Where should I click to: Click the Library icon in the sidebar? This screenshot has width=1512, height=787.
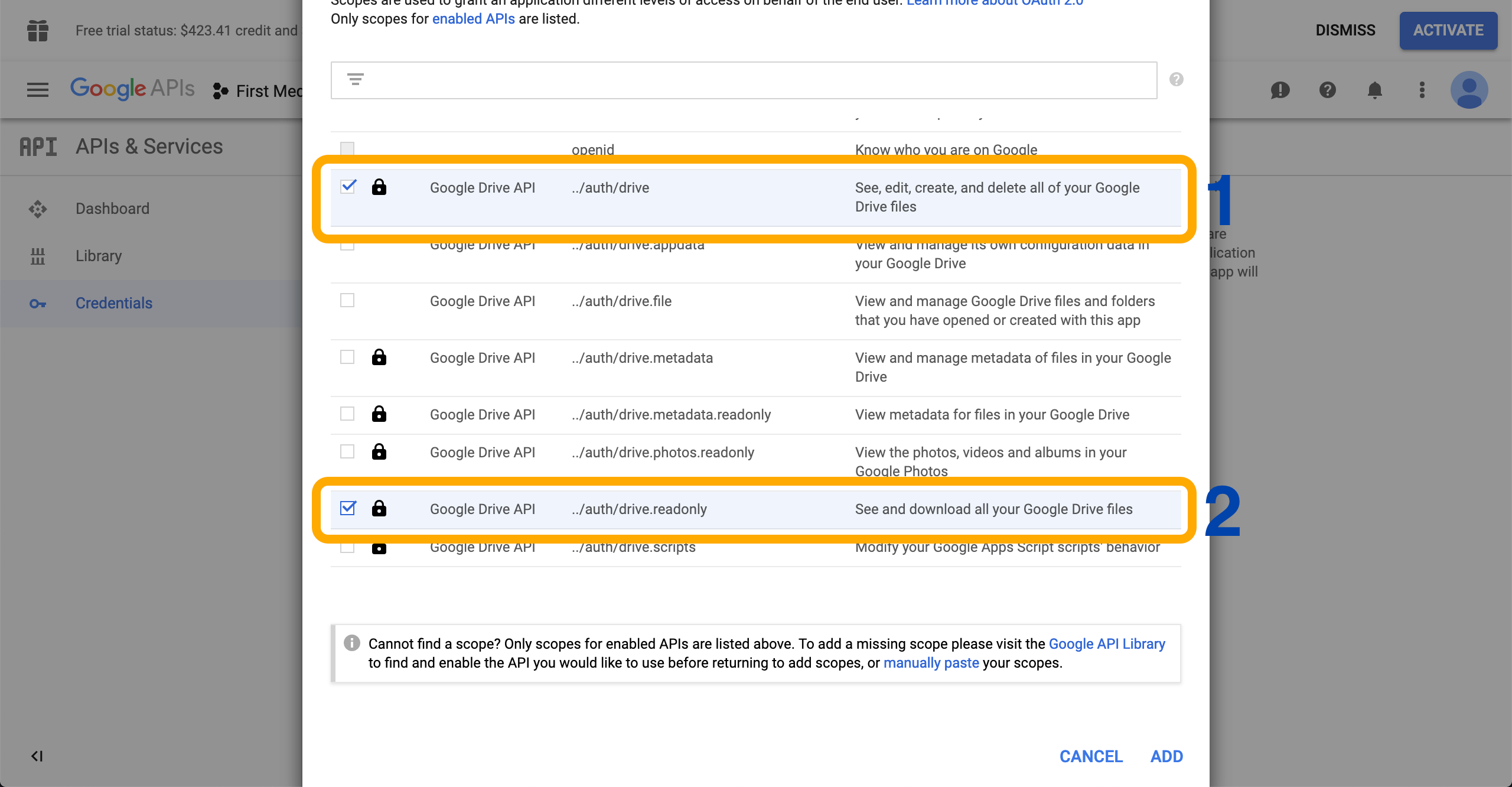[x=38, y=256]
